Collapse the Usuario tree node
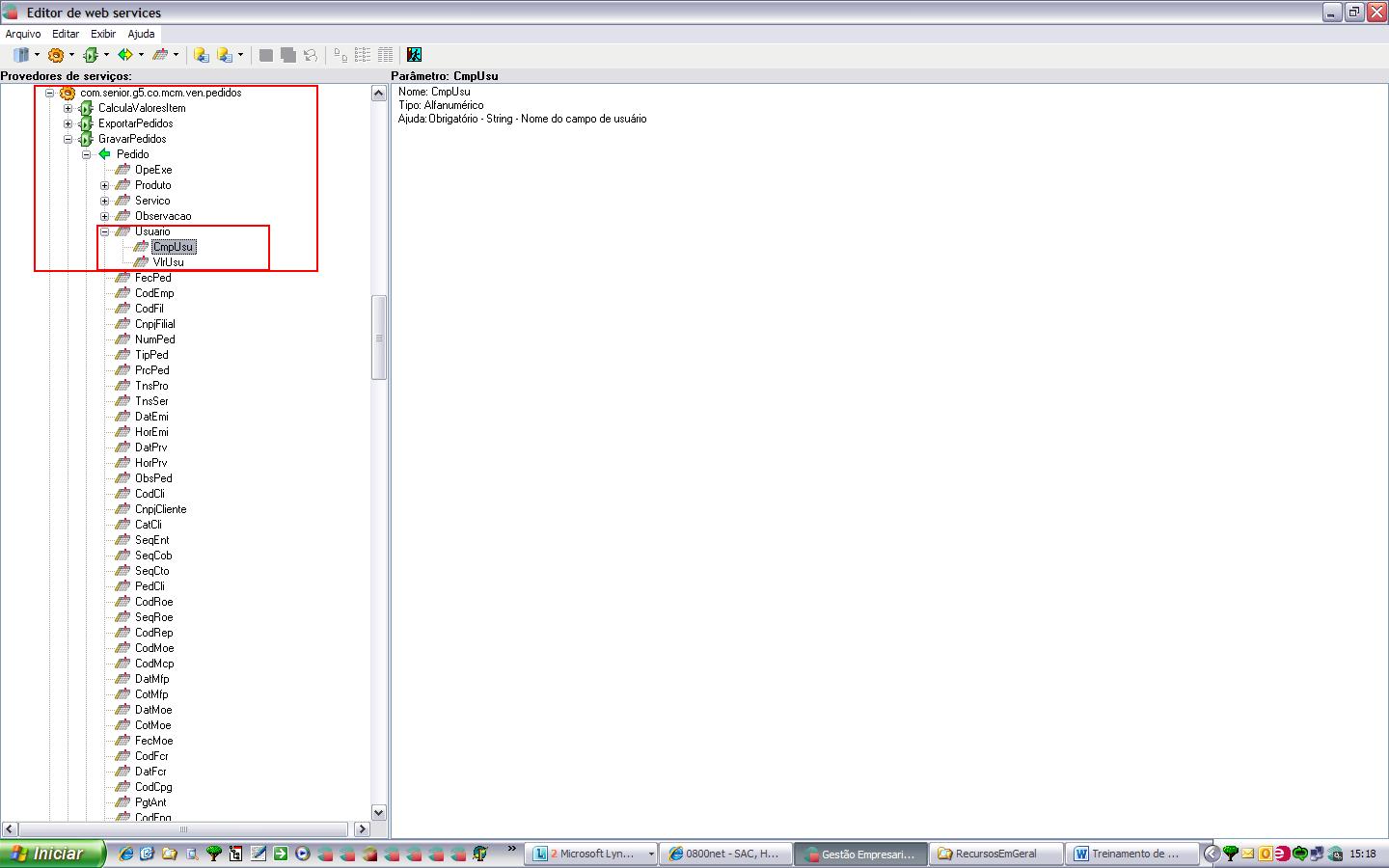The width and height of the screenshot is (1389, 868). point(104,231)
